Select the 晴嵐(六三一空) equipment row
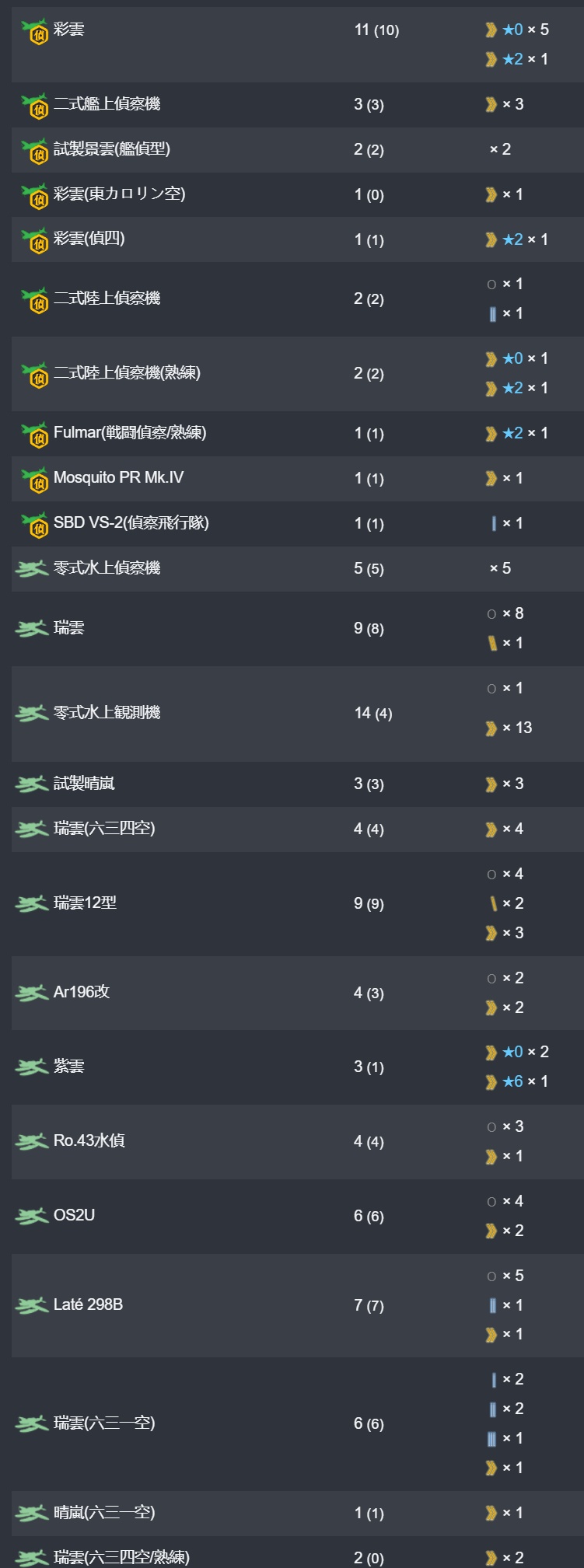Image resolution: width=584 pixels, height=1568 pixels. [297, 1513]
